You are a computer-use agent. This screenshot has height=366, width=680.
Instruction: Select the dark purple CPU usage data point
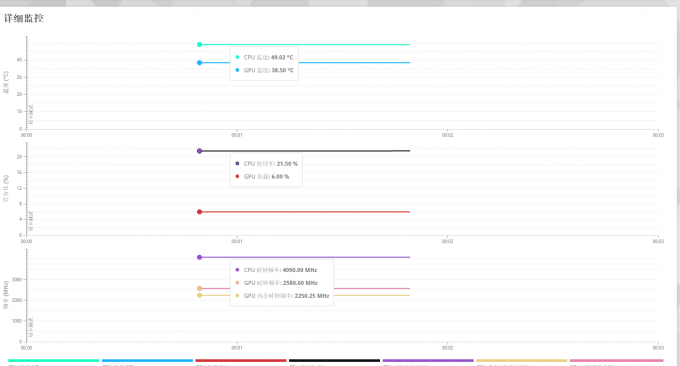tap(199, 151)
